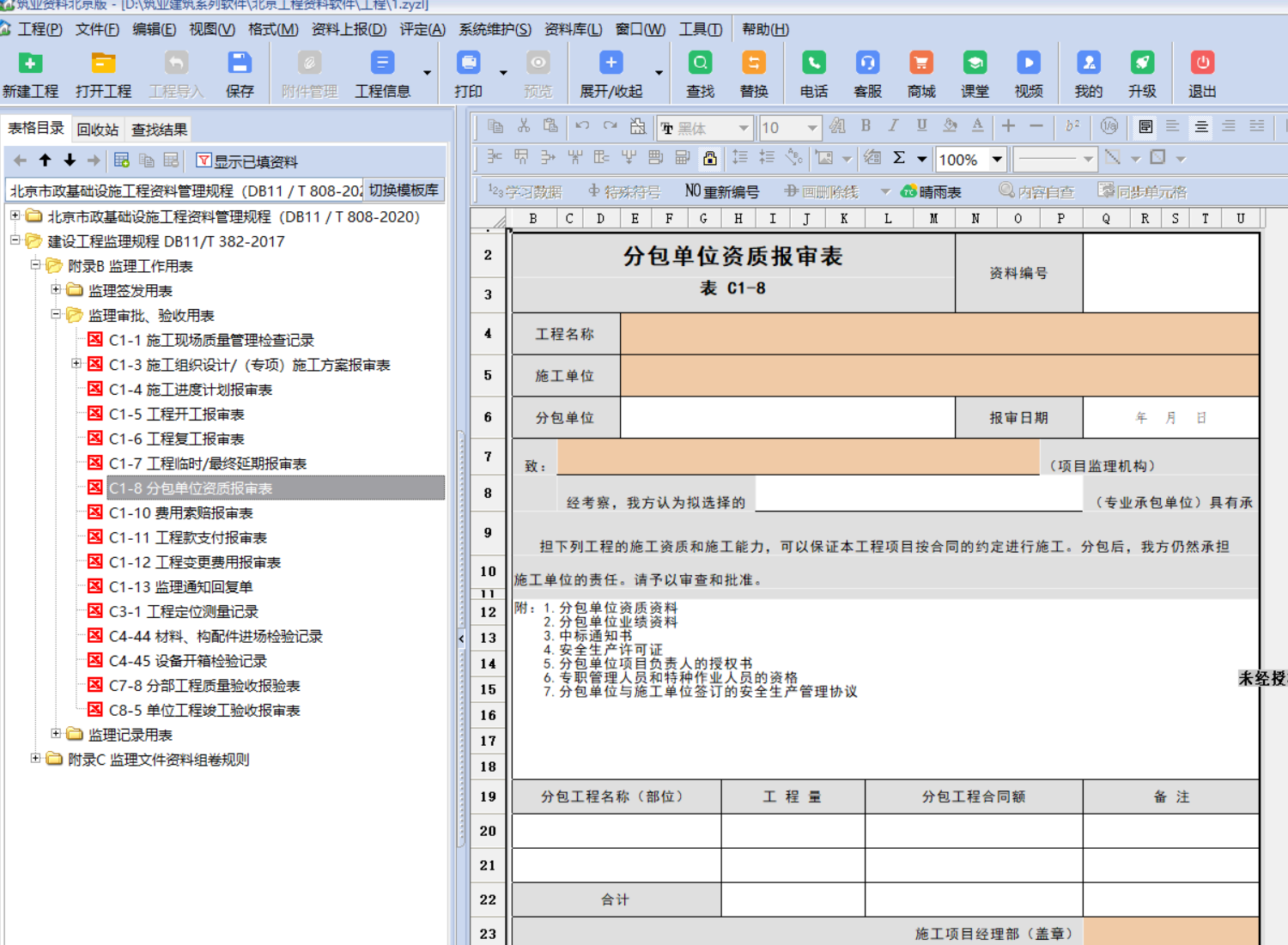Viewport: 1288px width, 945px height.
Task: Open the 工程(P) menu
Action: 39,29
